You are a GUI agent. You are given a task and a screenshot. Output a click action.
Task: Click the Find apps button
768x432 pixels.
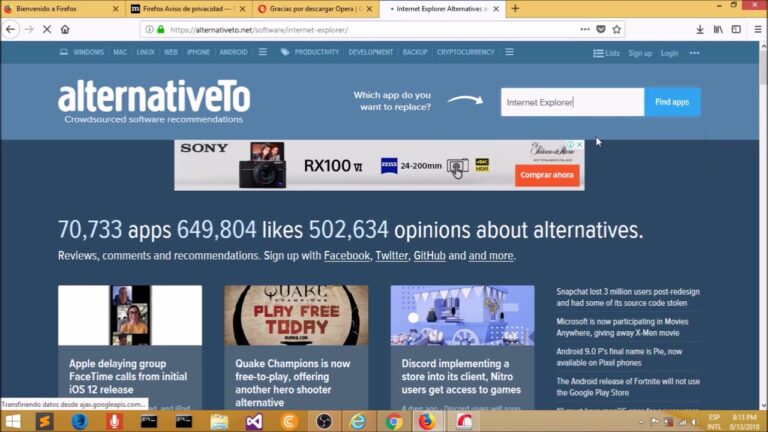(672, 102)
